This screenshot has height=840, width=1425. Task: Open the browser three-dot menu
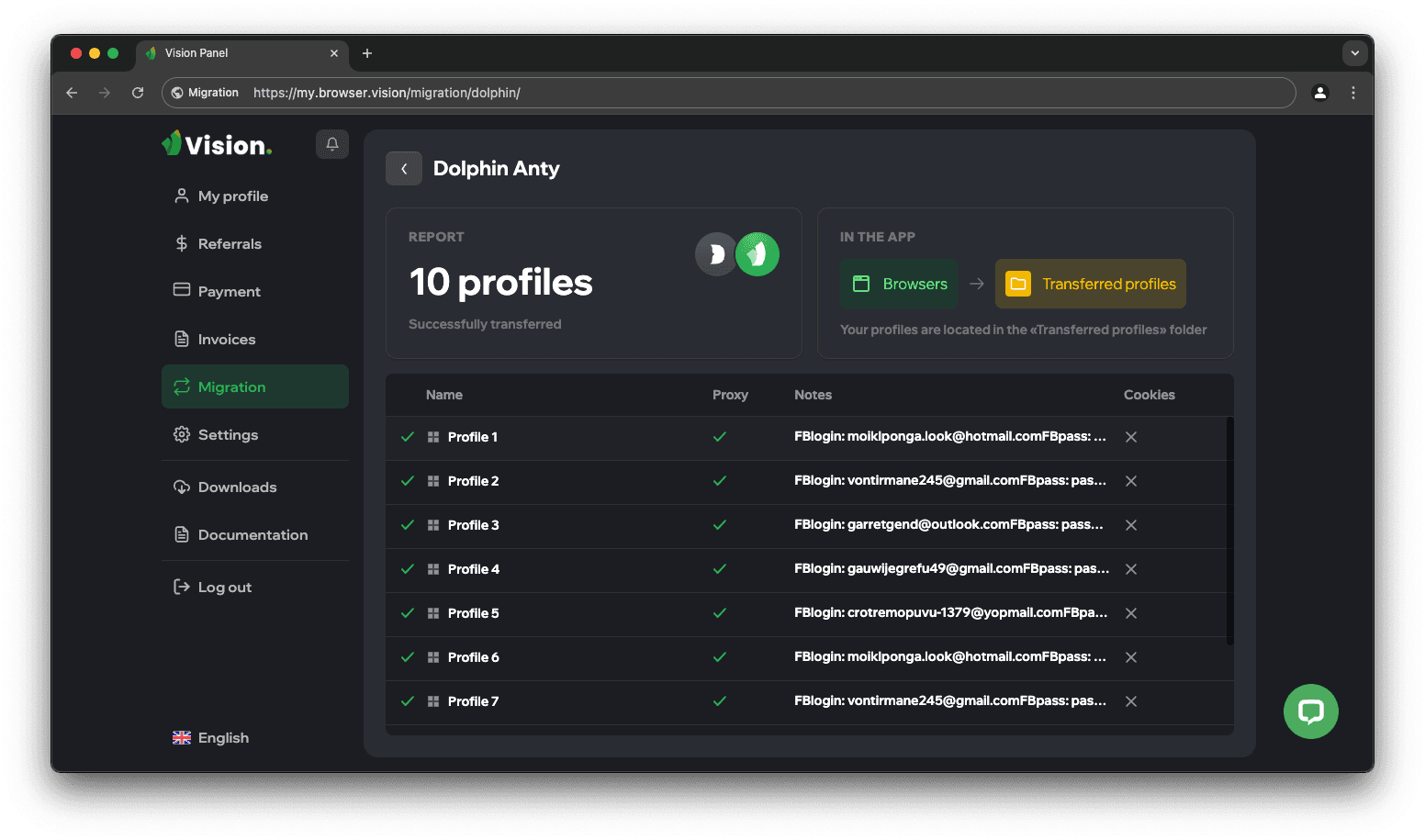point(1352,93)
